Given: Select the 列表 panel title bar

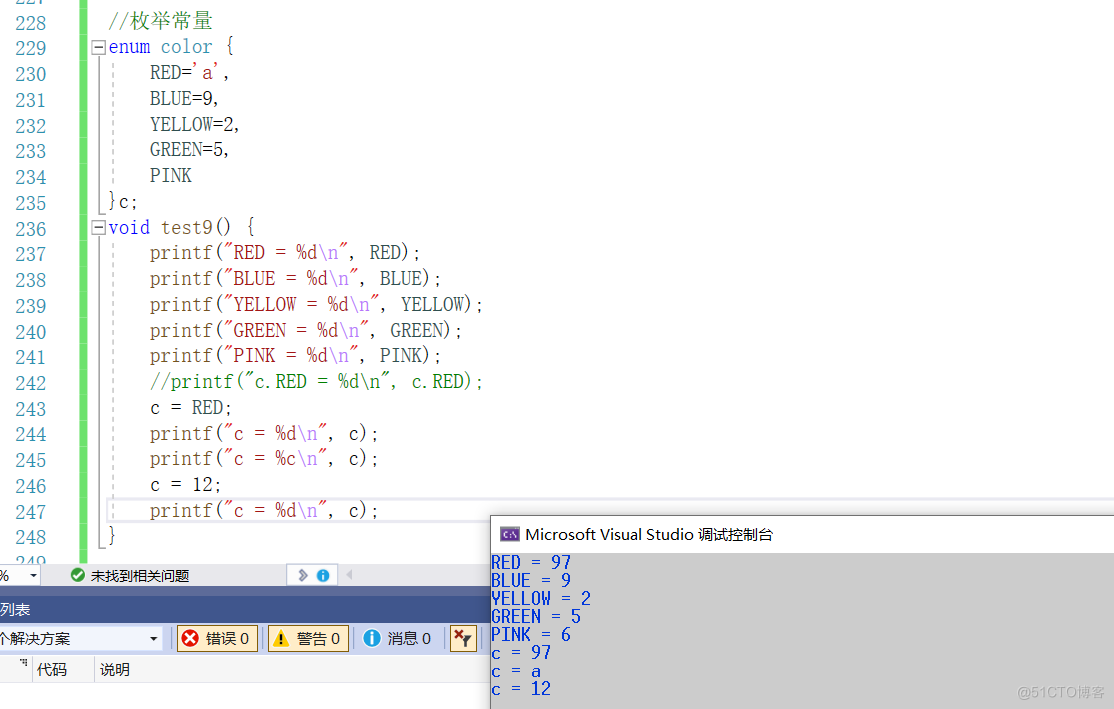Looking at the screenshot, I should click(x=245, y=610).
